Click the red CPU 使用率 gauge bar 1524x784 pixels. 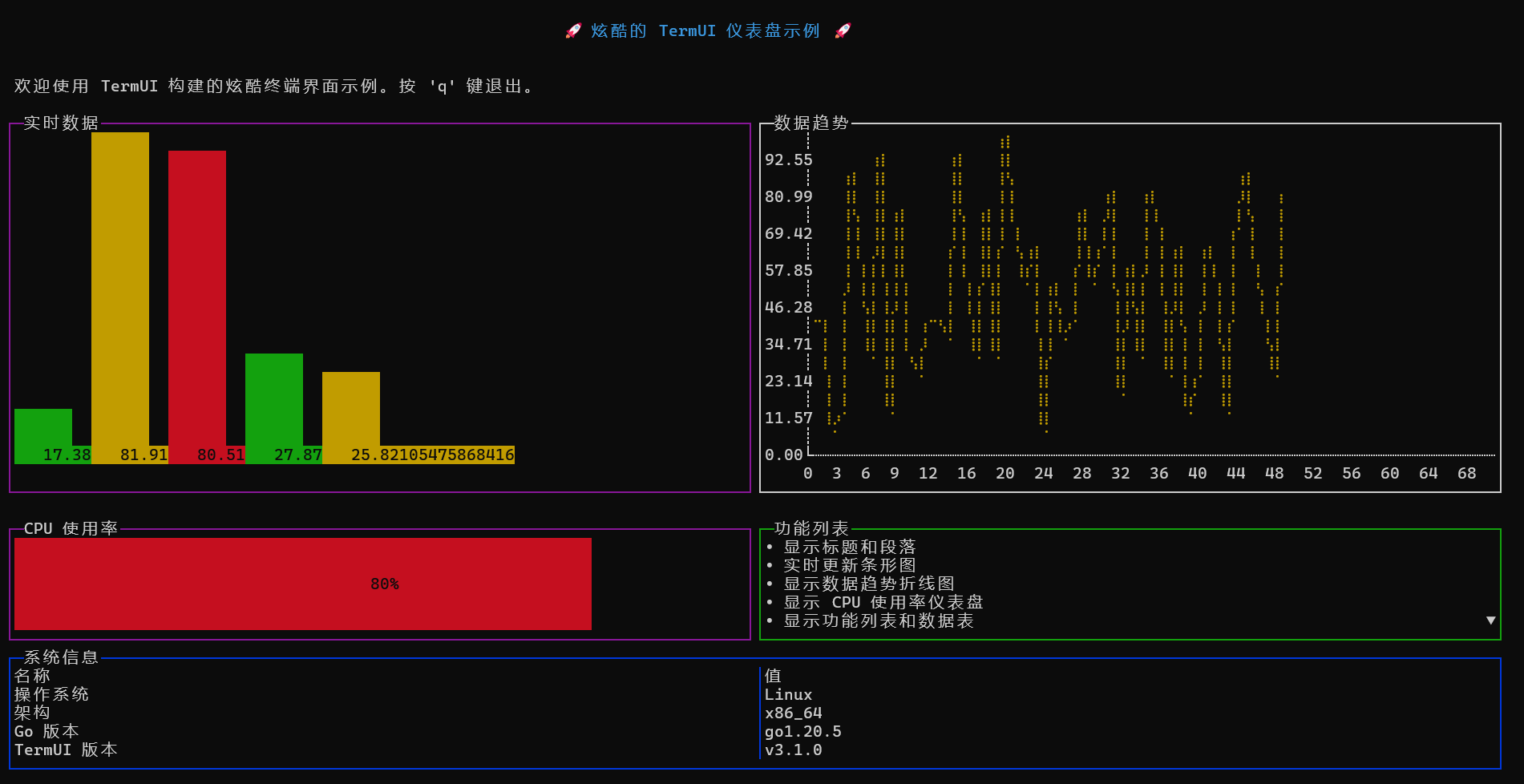[x=303, y=584]
